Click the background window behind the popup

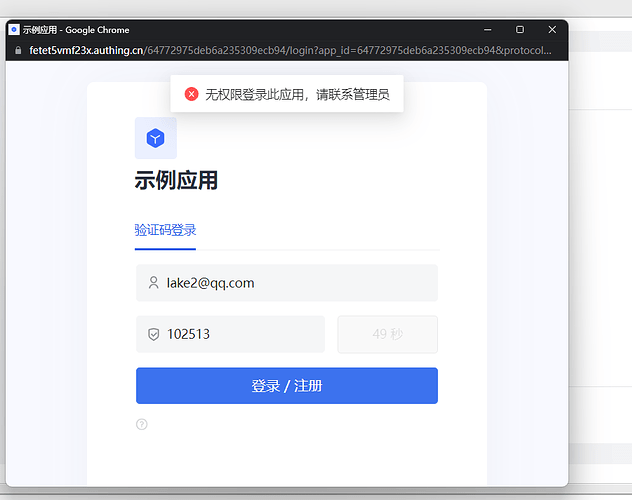pyautogui.click(x=600, y=250)
